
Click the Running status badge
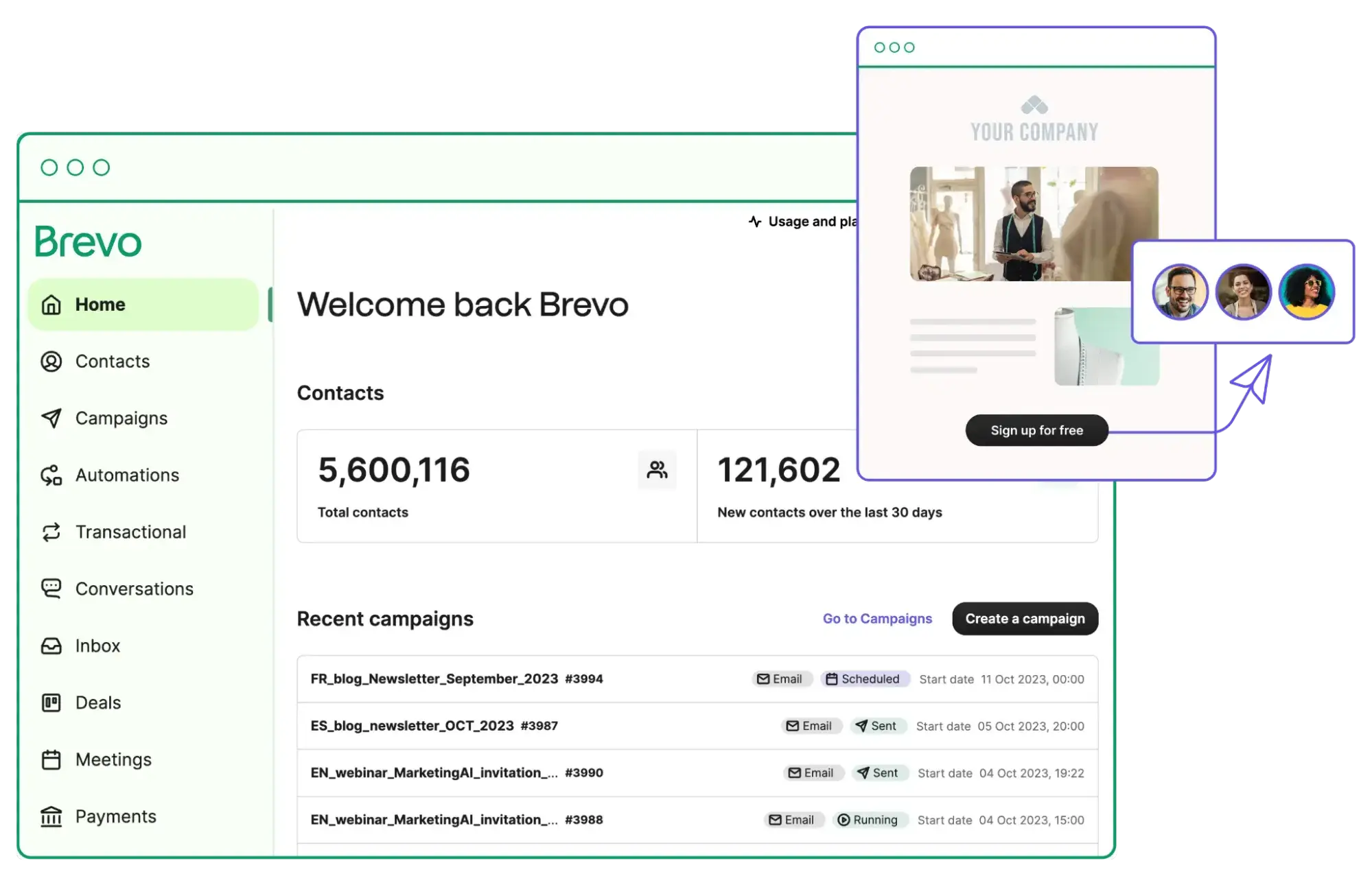[870, 819]
